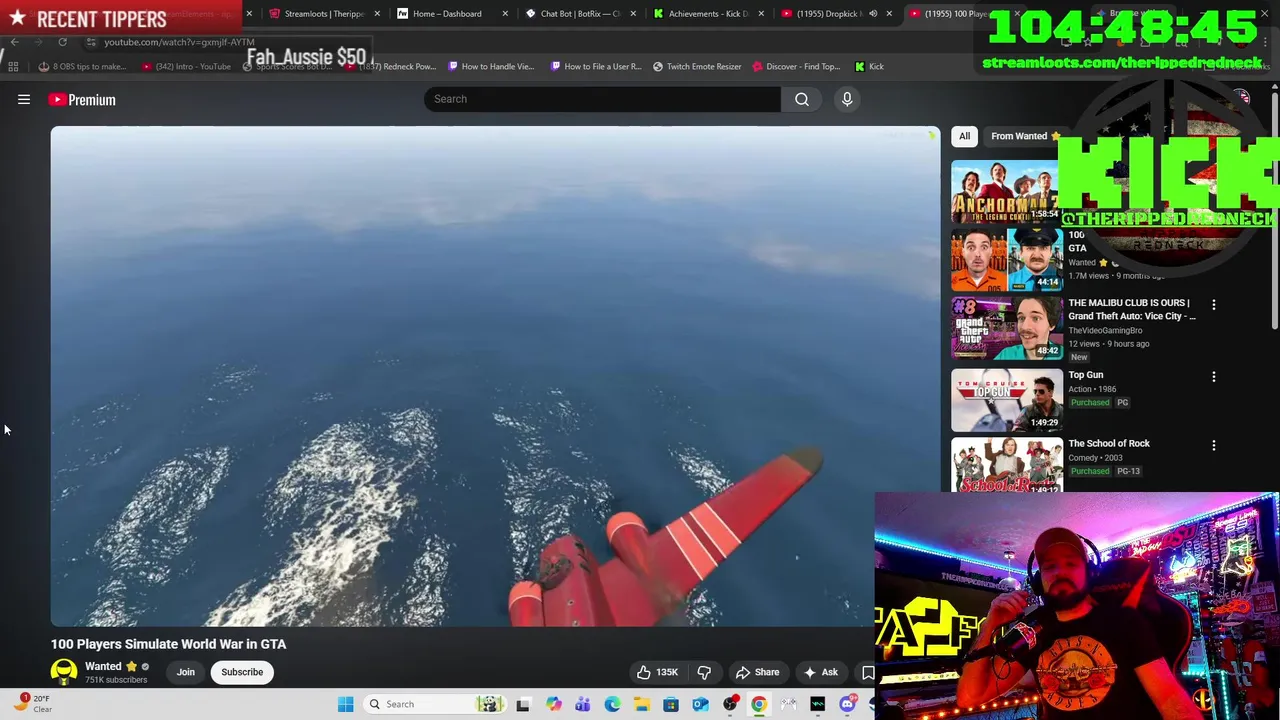Open The School of Rock thumbnail
Screen dimensions: 1280x720
(1006, 465)
